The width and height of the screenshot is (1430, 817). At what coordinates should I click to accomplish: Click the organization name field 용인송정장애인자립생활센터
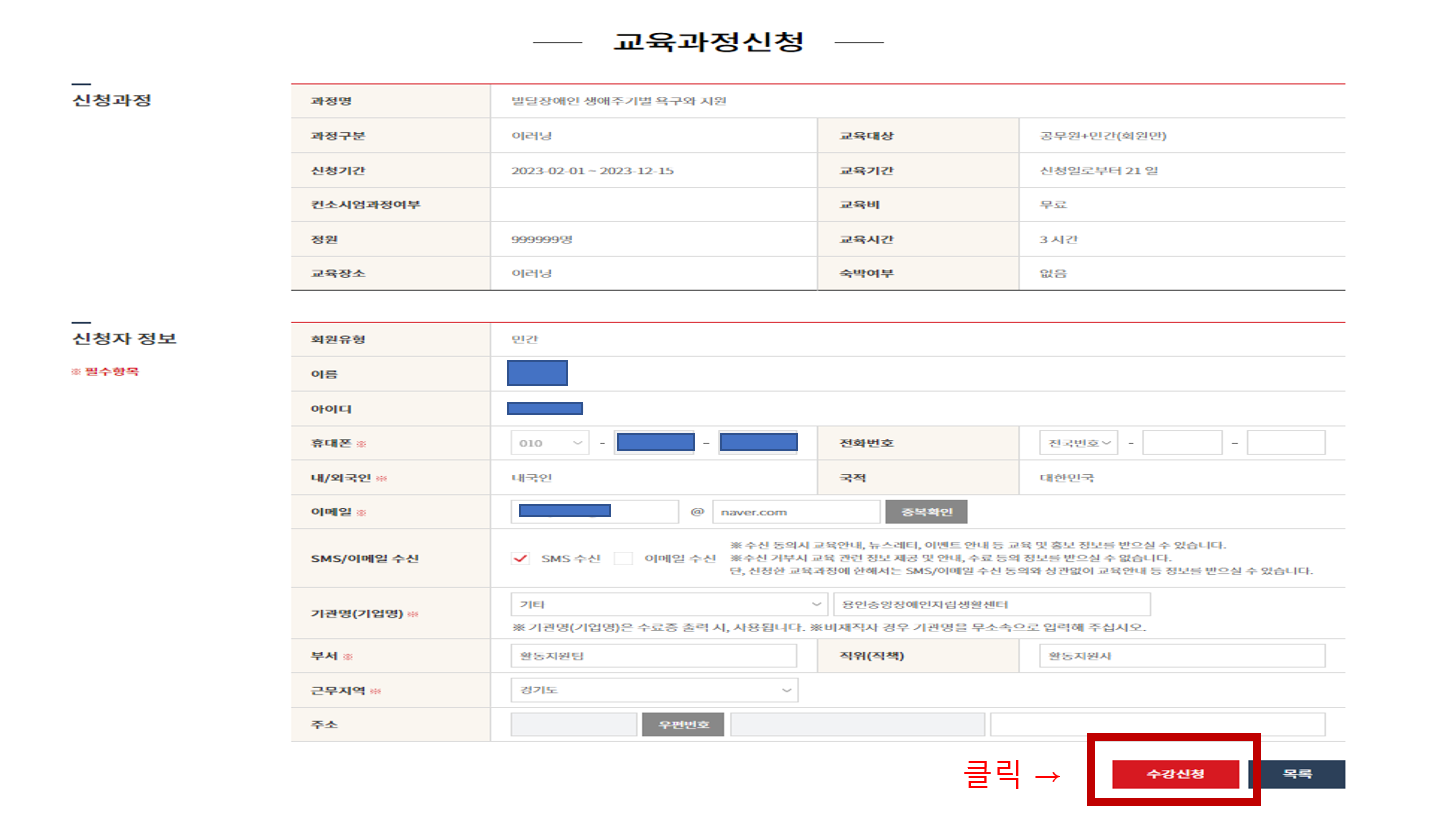pyautogui.click(x=991, y=604)
